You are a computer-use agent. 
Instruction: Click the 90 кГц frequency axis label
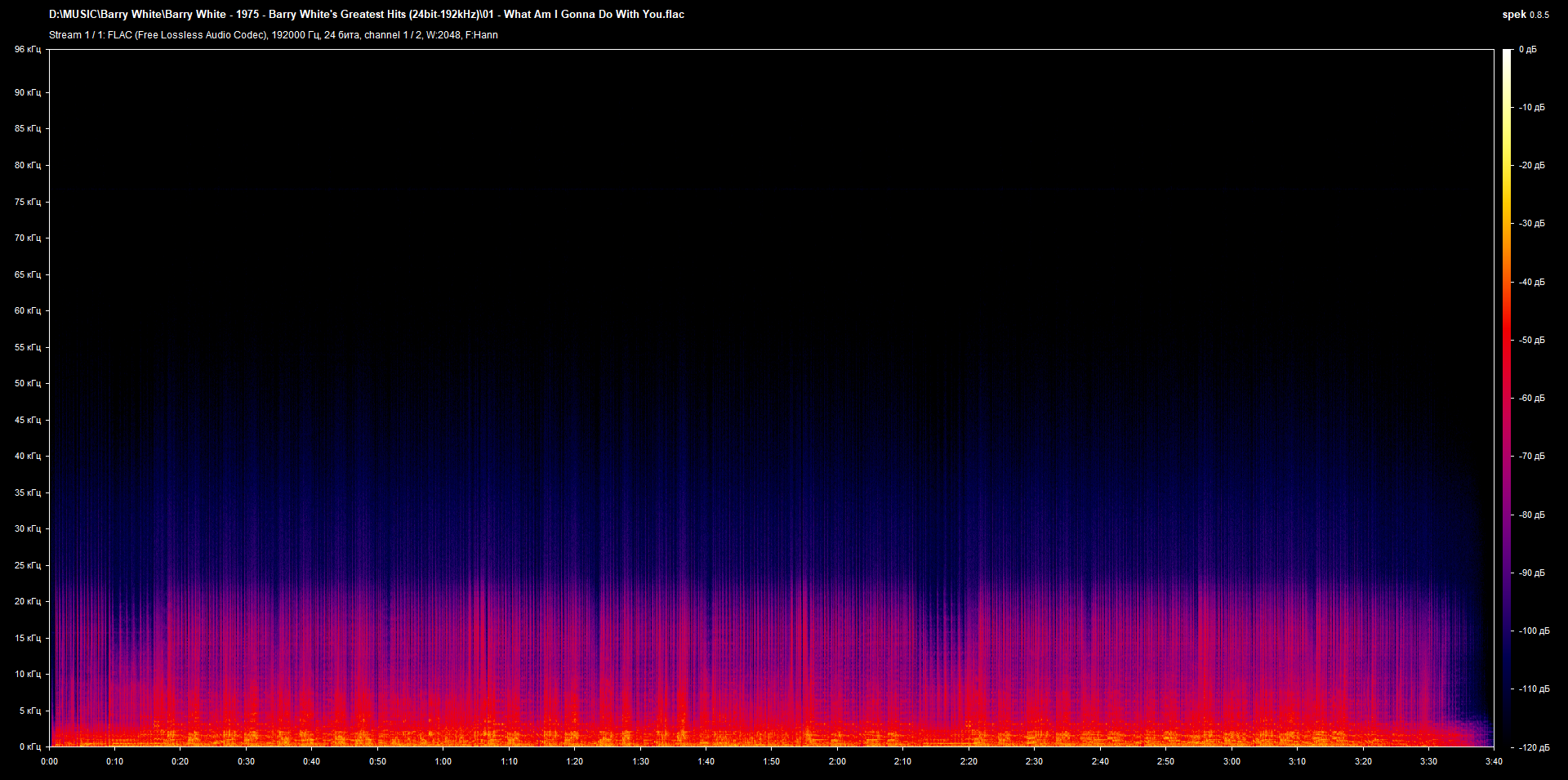pyautogui.click(x=28, y=92)
